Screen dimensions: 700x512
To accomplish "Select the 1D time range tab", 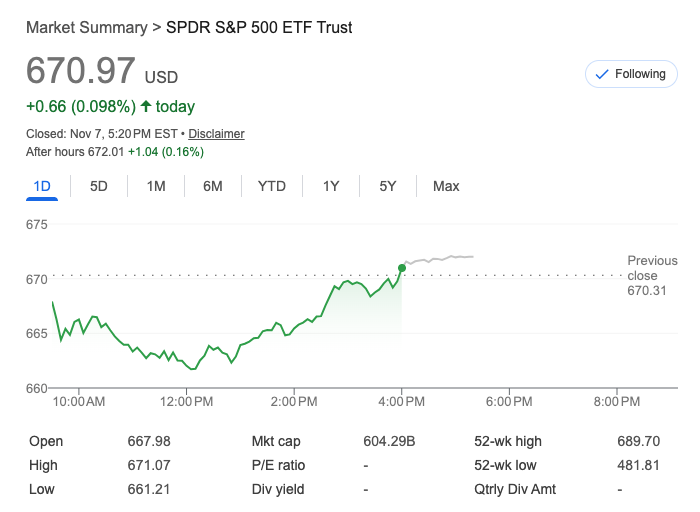I will 42,186.
